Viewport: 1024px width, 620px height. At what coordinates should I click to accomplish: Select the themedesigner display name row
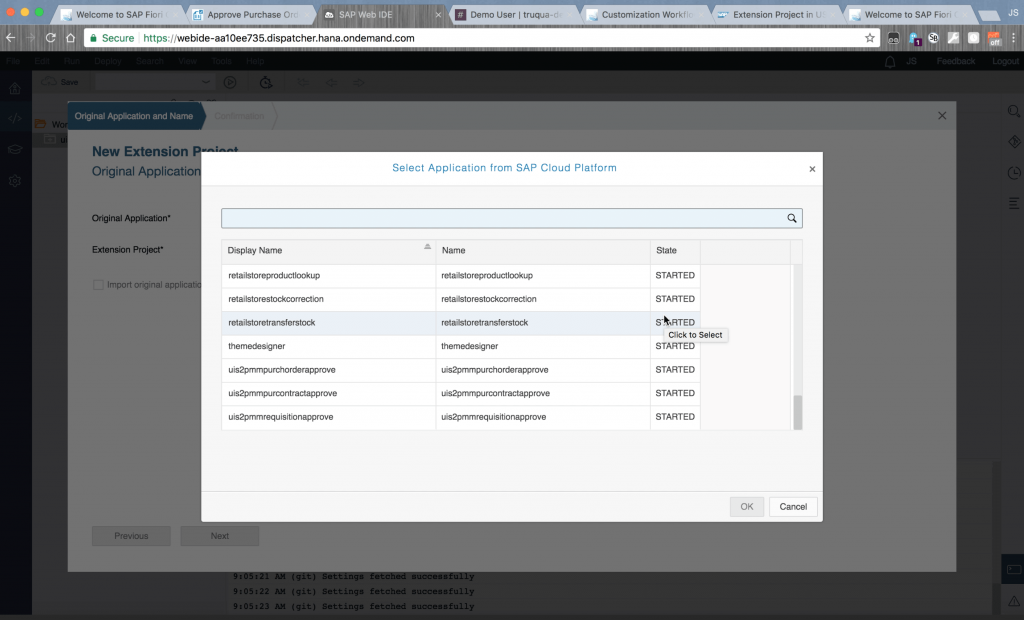click(328, 346)
